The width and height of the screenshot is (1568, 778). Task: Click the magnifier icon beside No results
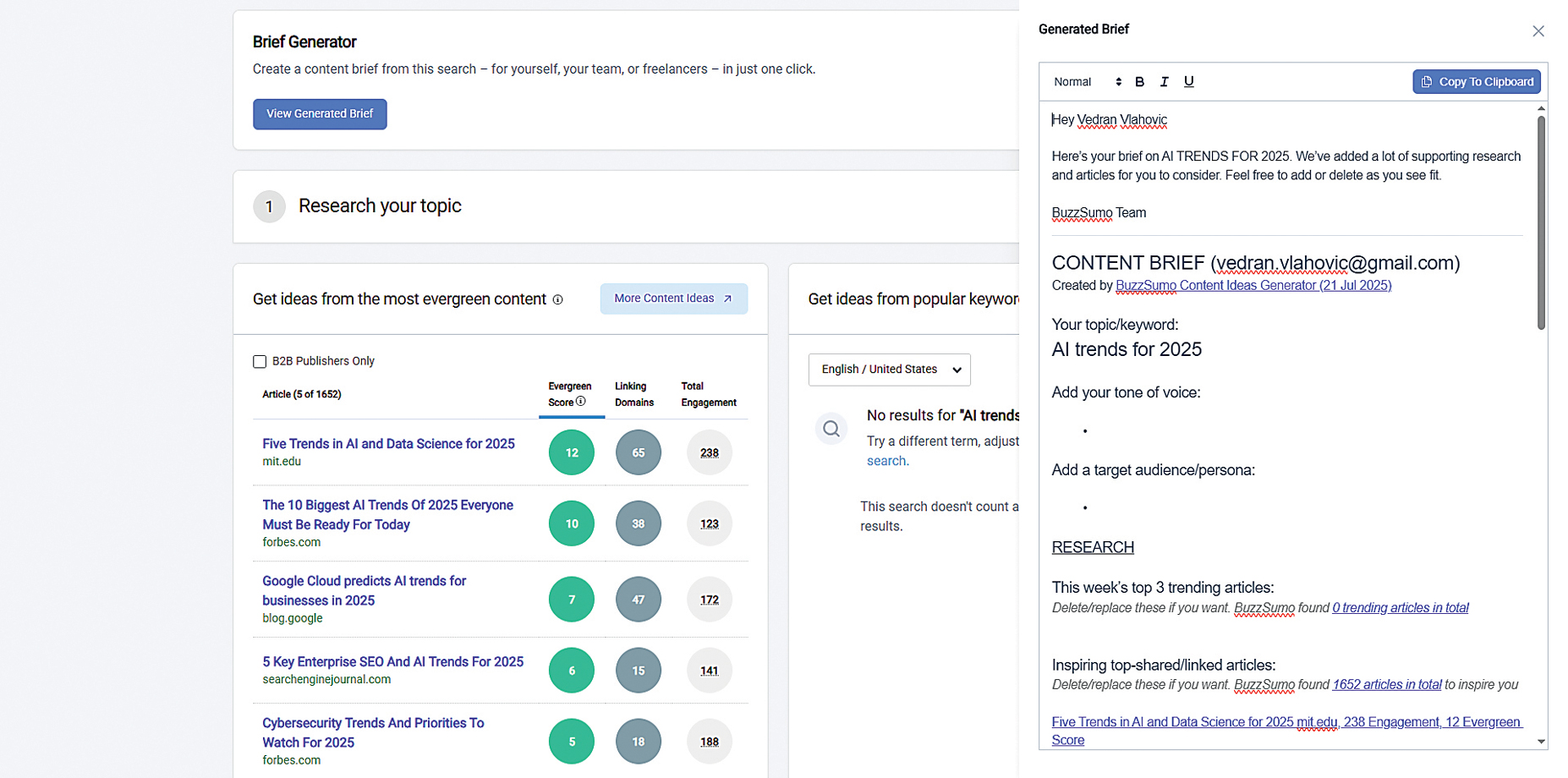click(831, 429)
